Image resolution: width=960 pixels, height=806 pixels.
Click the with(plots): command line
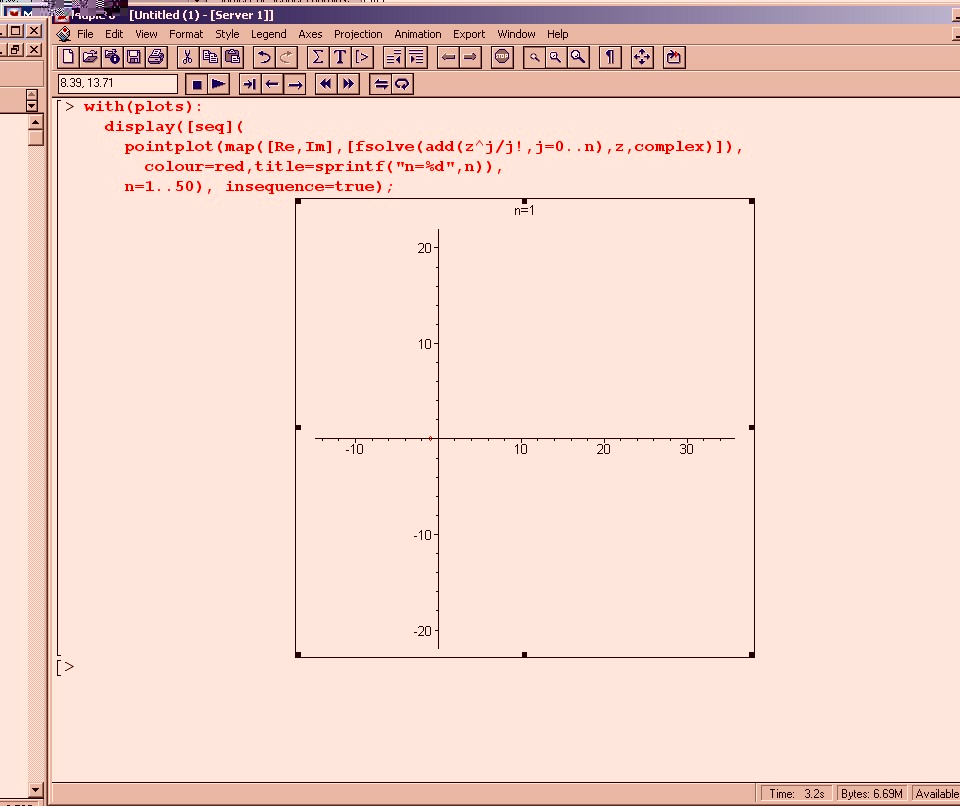point(143,107)
